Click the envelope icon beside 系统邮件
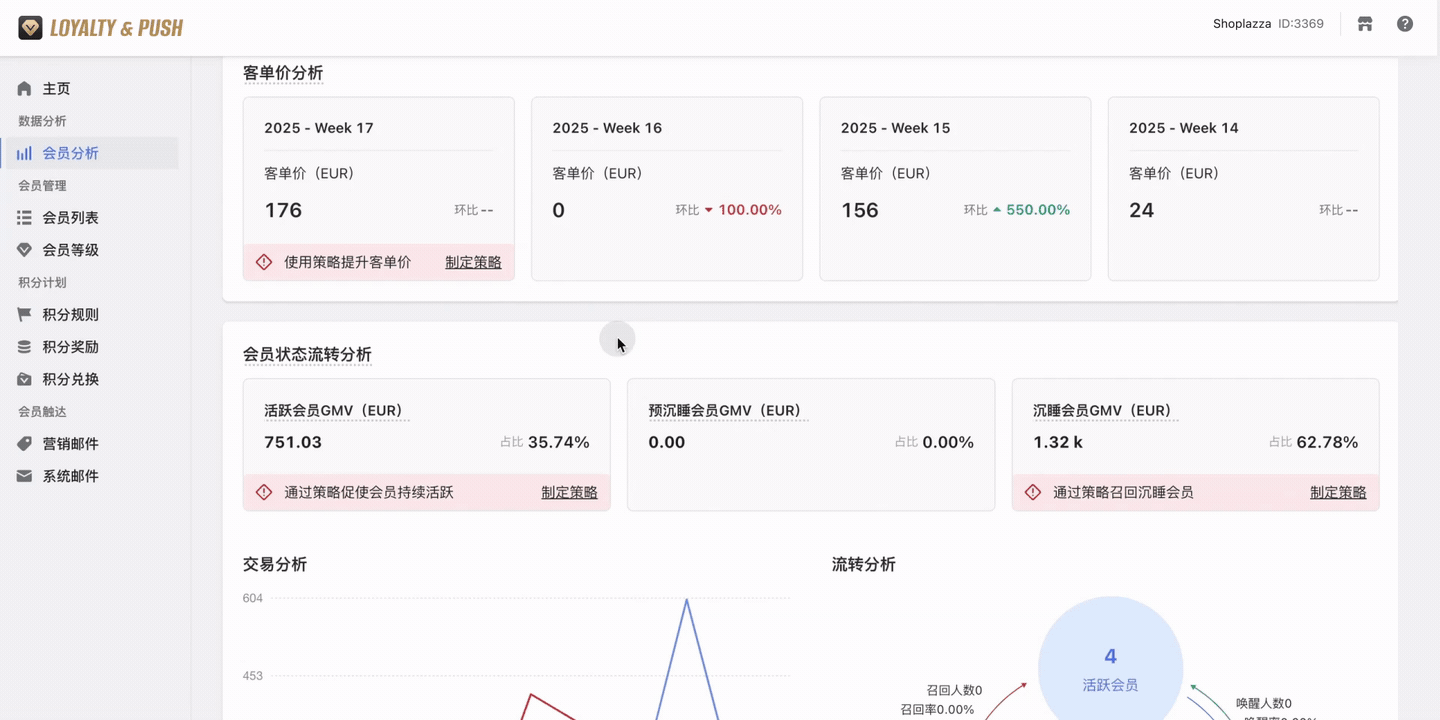Screen dimensions: 1440x720 pos(25,475)
